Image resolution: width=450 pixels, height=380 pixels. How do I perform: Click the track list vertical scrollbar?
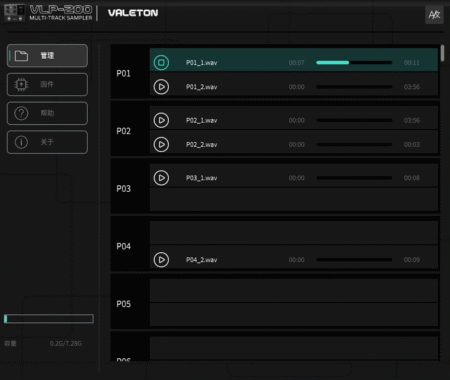coord(442,53)
